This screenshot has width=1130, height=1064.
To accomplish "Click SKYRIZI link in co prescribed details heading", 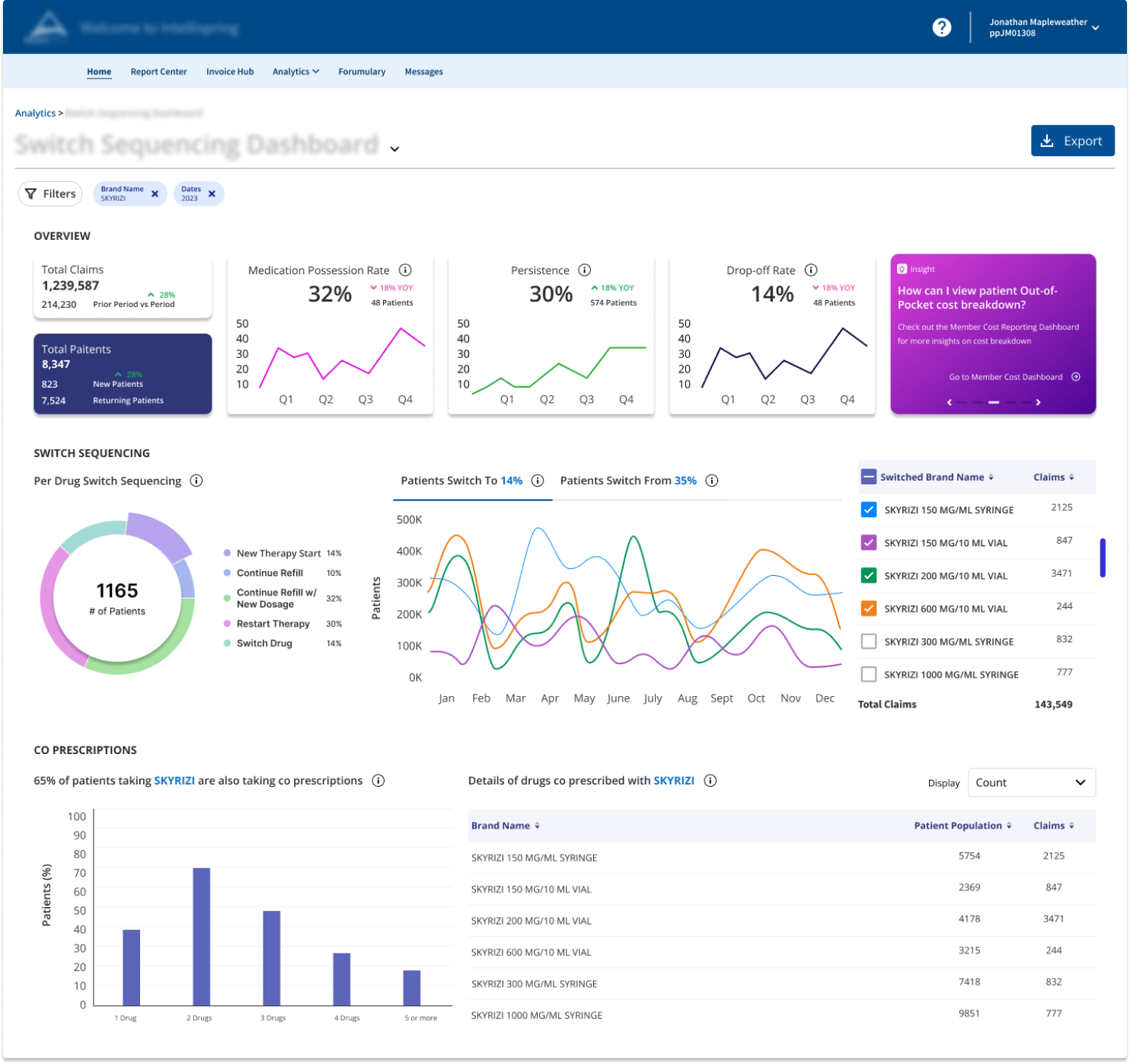I will 674,781.
